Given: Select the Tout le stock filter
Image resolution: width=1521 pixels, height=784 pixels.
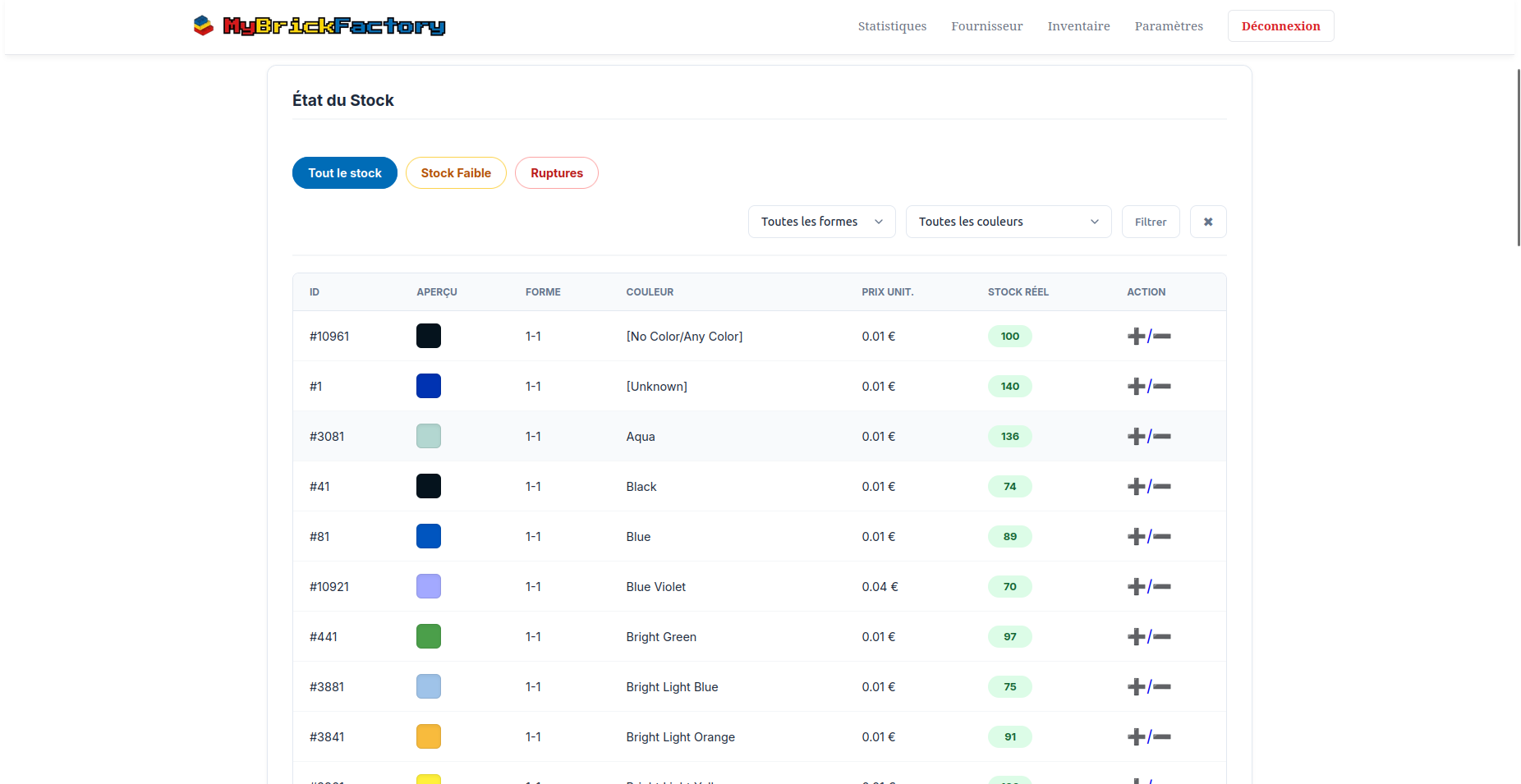Looking at the screenshot, I should 344,173.
